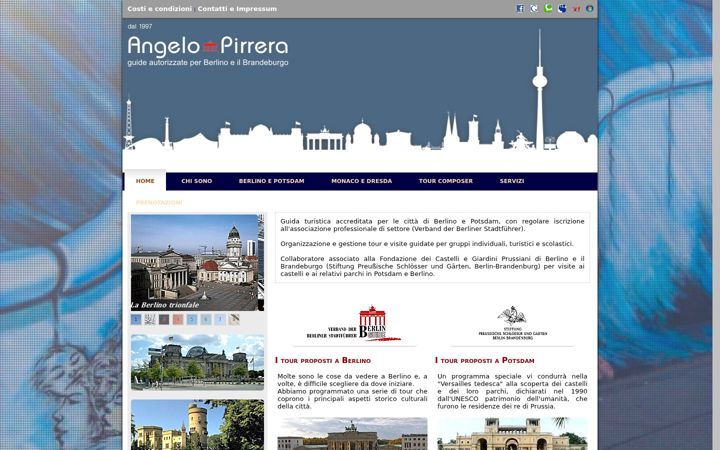Click the 'Guida turistica accreditata' paragraph
The image size is (720, 450).
pyautogui.click(x=432, y=225)
